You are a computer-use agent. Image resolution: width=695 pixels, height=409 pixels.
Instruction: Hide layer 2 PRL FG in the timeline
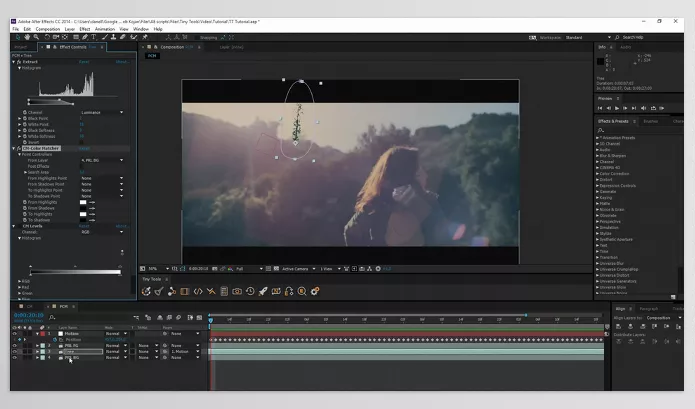click(15, 346)
